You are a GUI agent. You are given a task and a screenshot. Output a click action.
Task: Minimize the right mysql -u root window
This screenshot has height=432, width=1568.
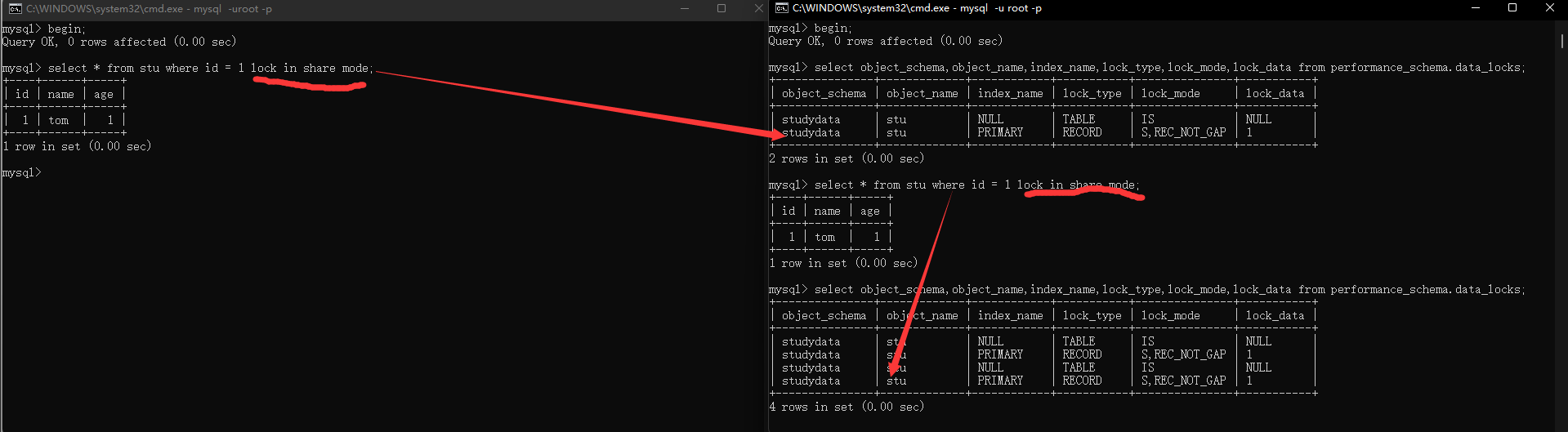(1476, 8)
